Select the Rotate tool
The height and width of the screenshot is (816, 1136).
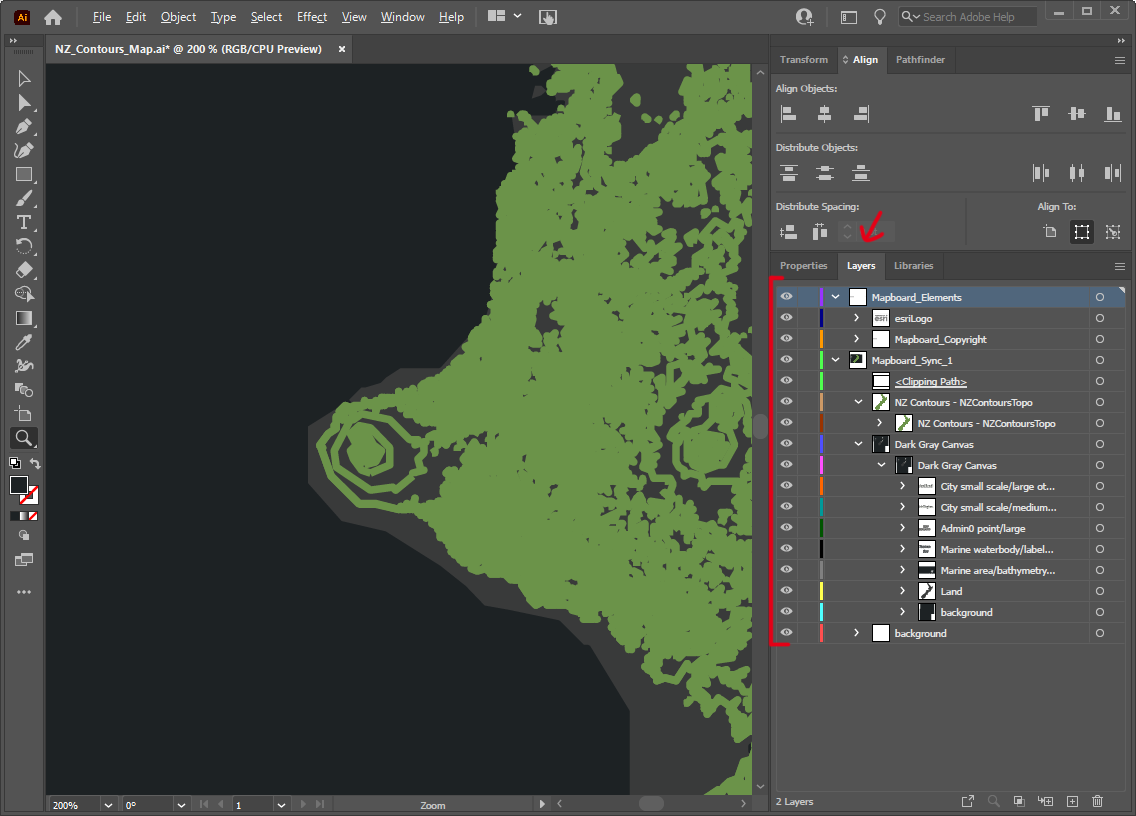tap(24, 246)
